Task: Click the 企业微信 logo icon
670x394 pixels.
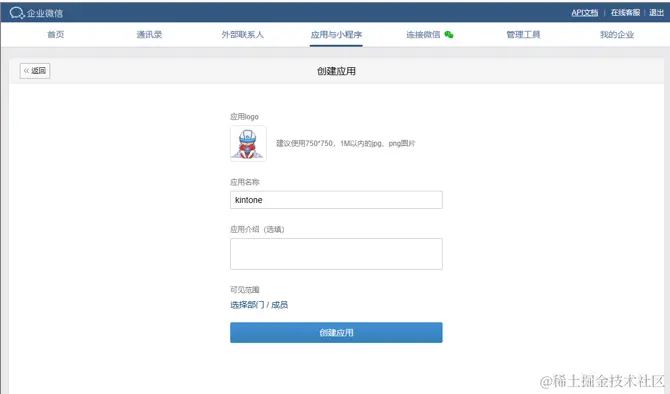Action: pos(17,13)
